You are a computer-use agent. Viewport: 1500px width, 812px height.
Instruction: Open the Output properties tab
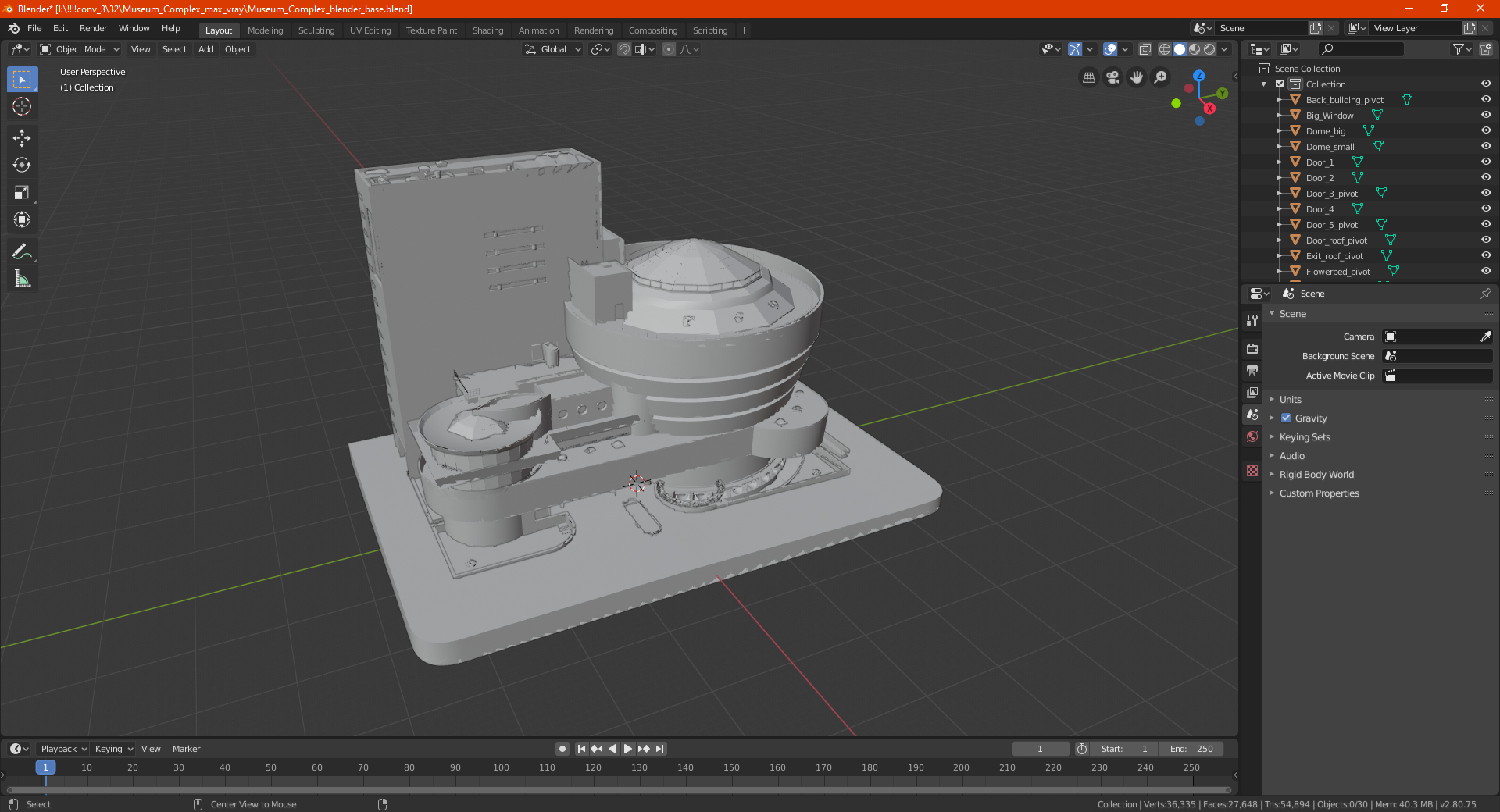(1252, 370)
